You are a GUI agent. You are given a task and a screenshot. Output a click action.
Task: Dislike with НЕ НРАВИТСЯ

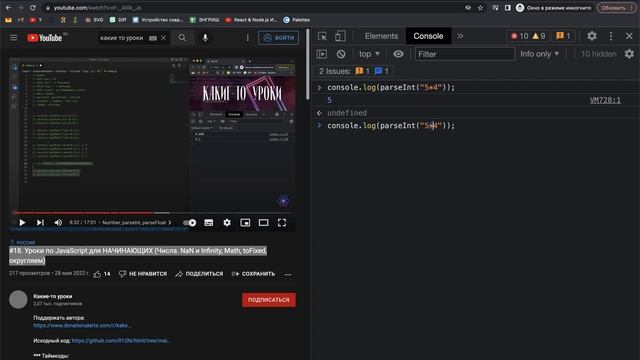click(x=143, y=274)
